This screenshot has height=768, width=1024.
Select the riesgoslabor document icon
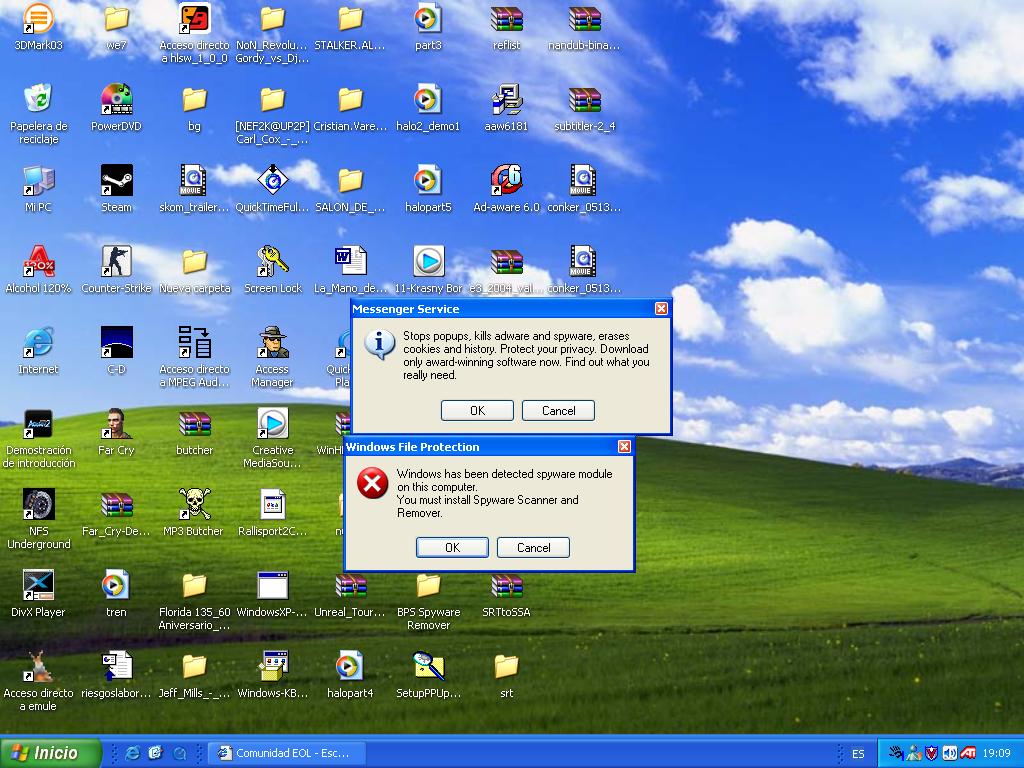coord(116,666)
